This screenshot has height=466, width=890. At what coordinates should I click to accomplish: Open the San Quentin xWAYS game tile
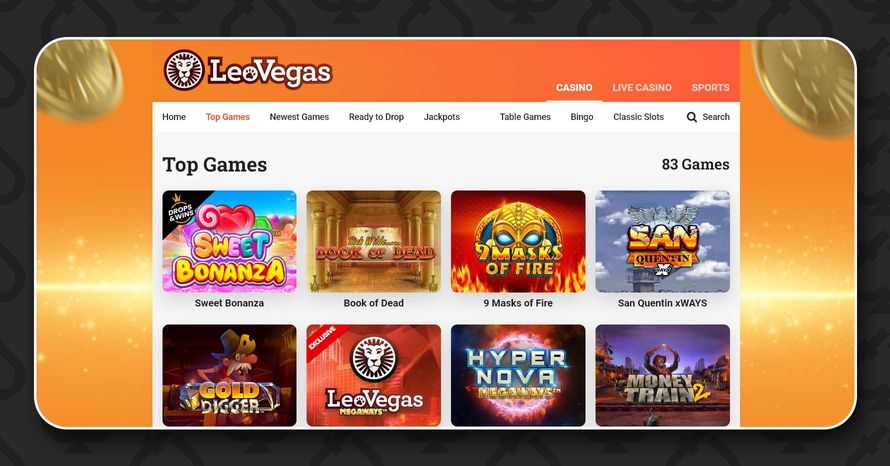tap(662, 241)
